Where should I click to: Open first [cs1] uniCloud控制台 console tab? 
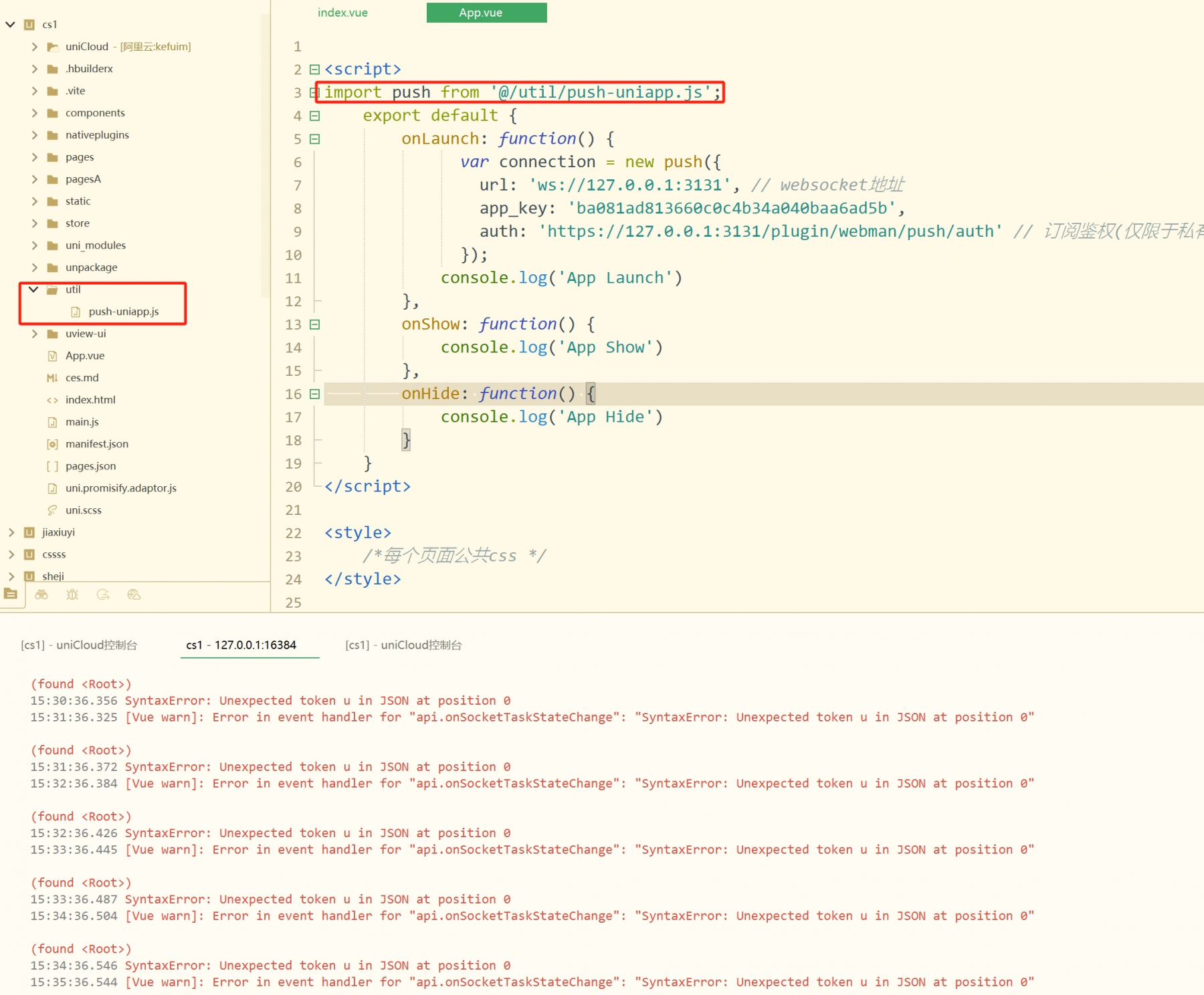click(x=79, y=645)
